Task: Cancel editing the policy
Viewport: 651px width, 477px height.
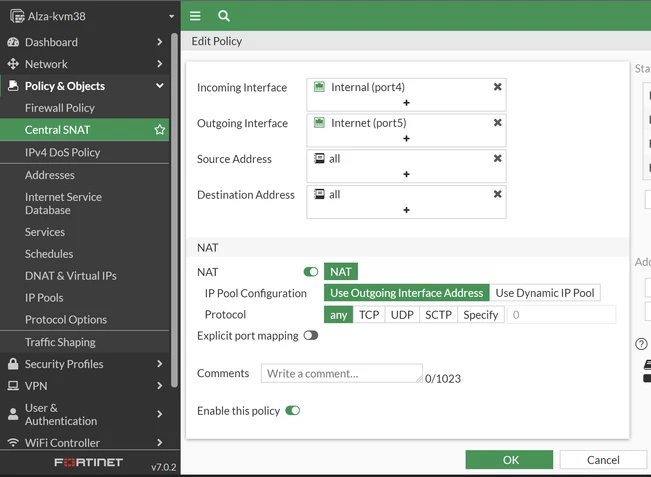Action: tap(603, 460)
